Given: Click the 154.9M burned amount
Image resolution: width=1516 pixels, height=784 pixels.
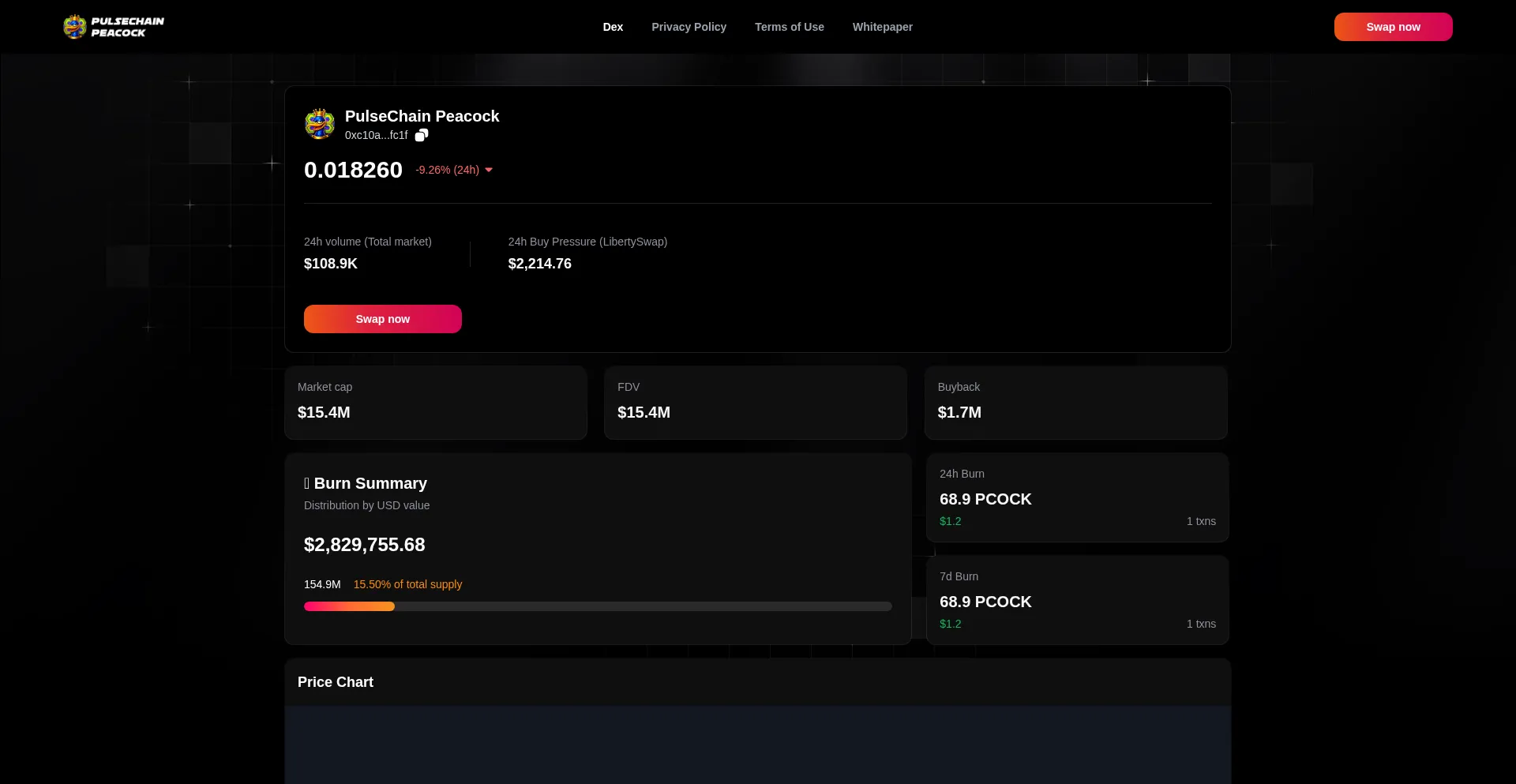Looking at the screenshot, I should (322, 584).
